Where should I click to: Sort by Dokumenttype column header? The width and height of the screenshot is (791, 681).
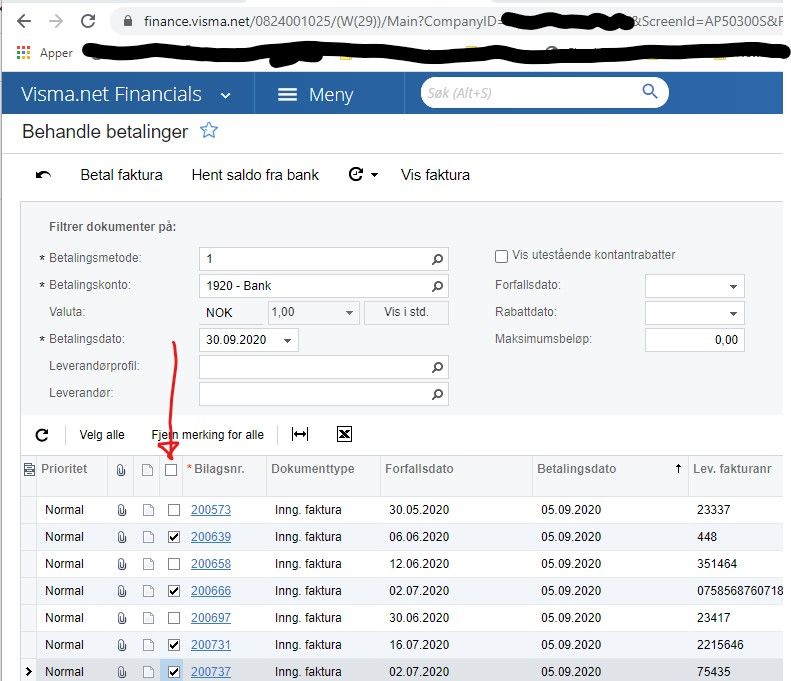313,469
